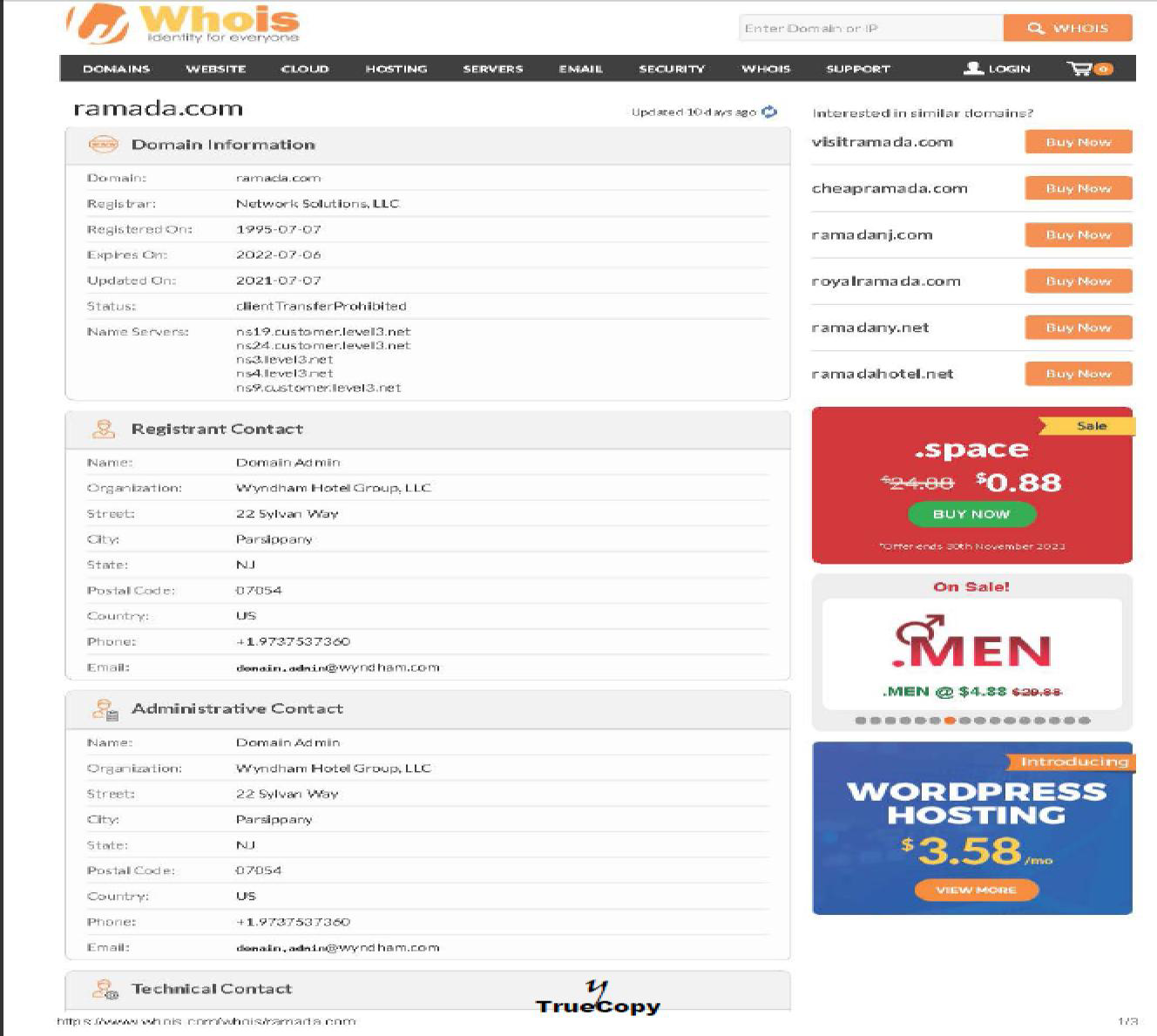The height and width of the screenshot is (1036, 1157).
Task: Click the ramadahotel.net domain suggestion
Action: [883, 374]
